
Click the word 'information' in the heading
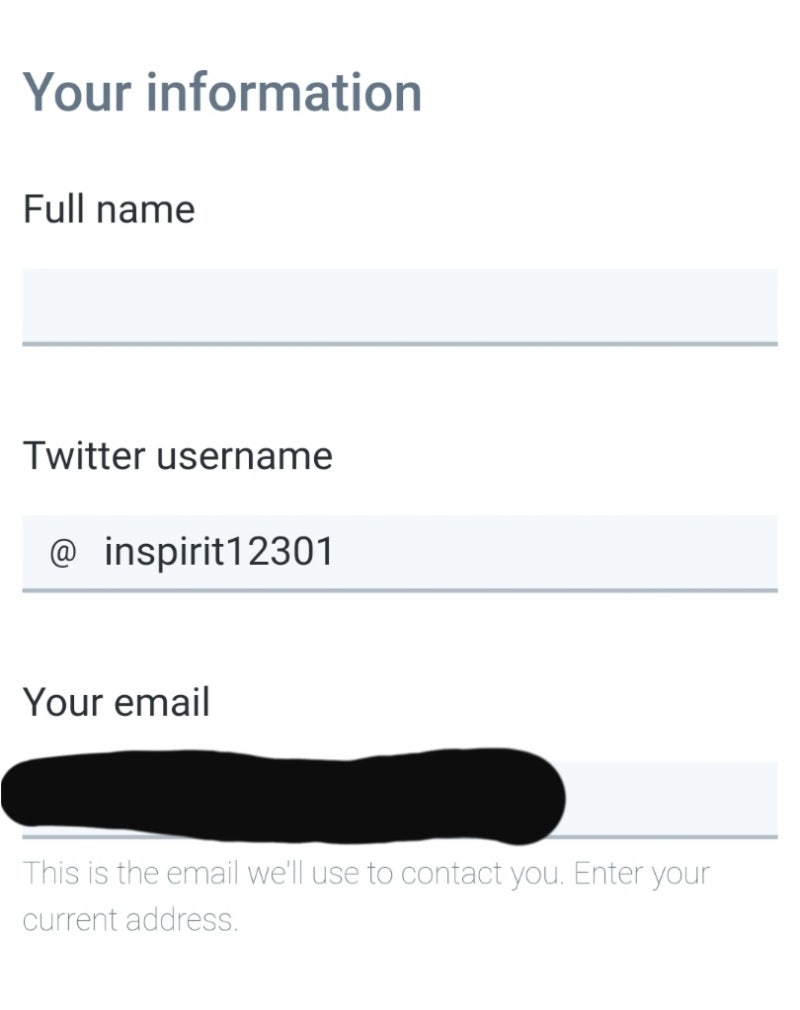point(284,92)
